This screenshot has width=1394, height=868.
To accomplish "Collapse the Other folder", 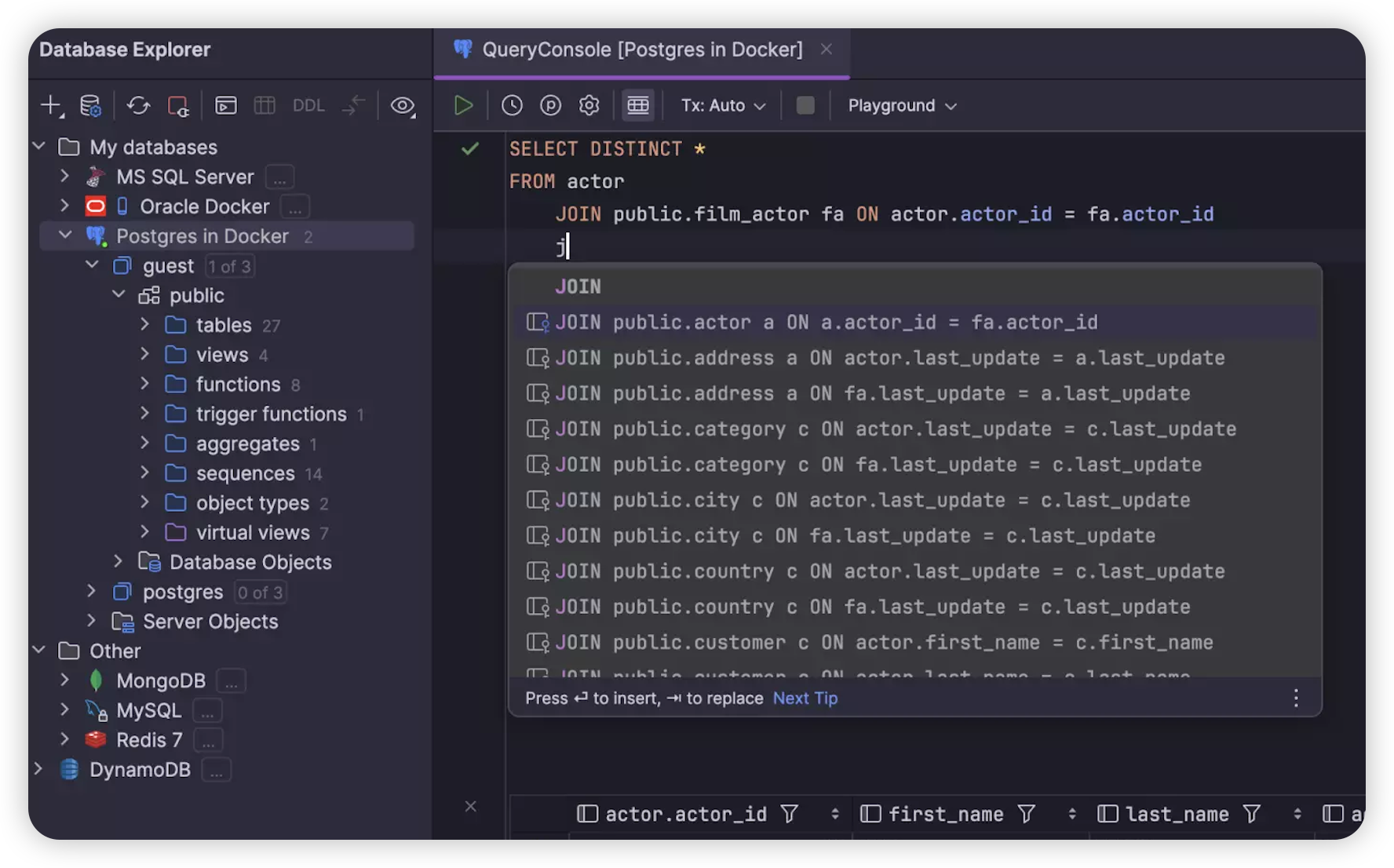I will [x=39, y=651].
